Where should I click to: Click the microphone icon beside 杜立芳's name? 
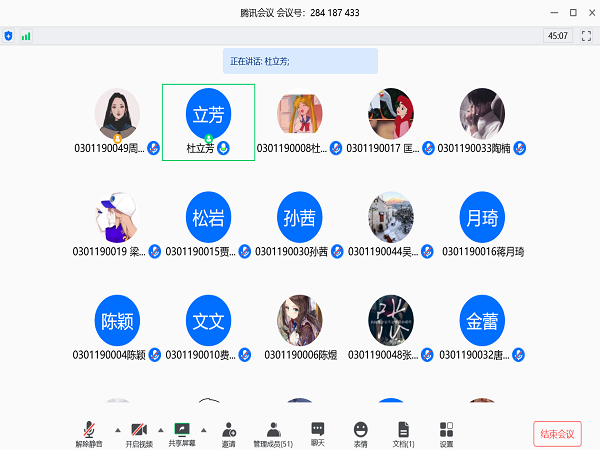point(224,148)
